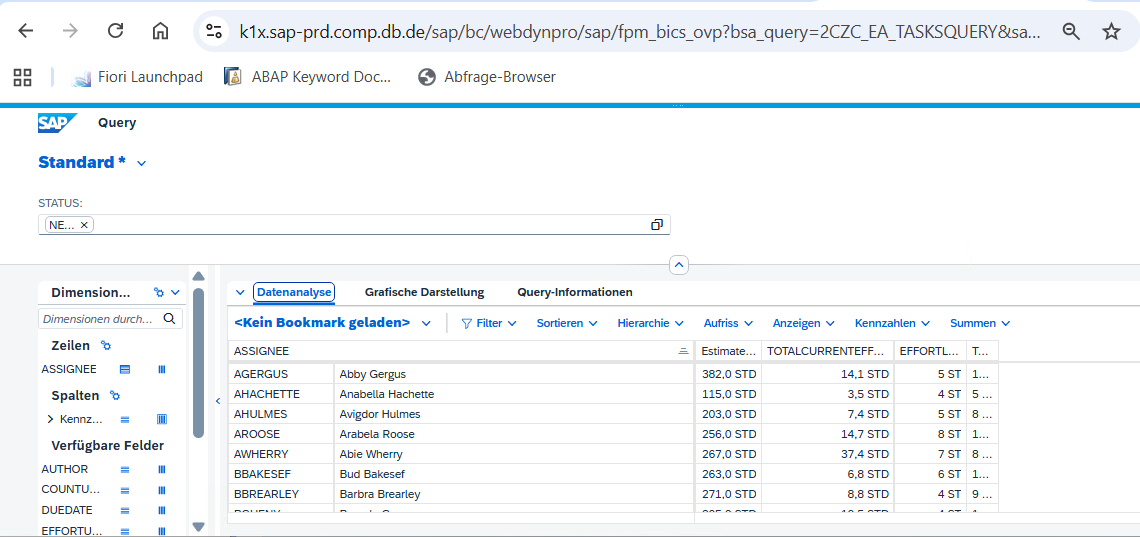This screenshot has height=537, width=1140.
Task: Open the Aufriss menu
Action: (x=728, y=323)
